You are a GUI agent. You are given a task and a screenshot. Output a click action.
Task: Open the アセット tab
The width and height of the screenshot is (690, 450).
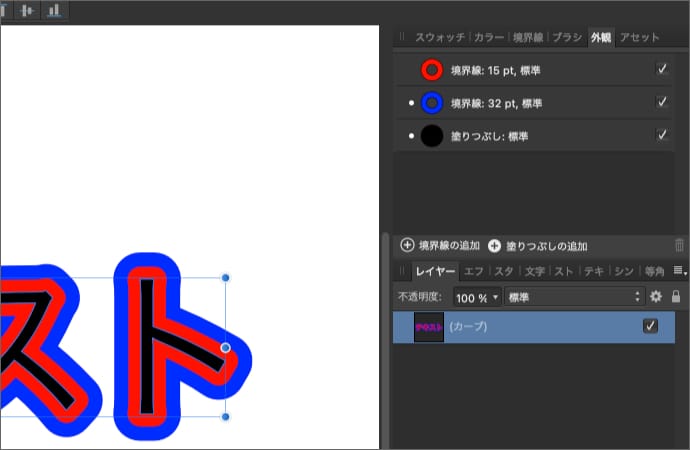click(639, 37)
